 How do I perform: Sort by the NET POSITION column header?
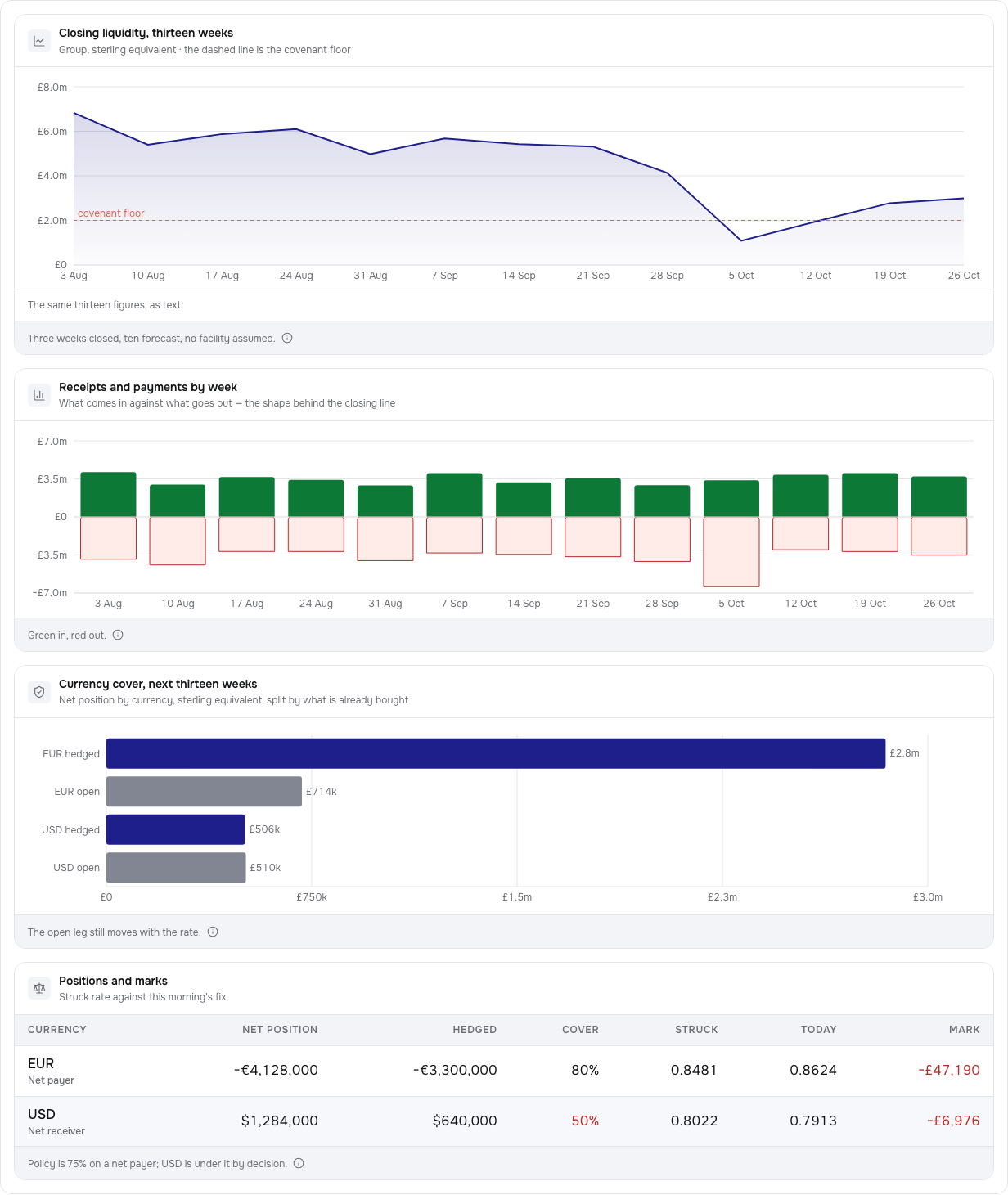(280, 1030)
